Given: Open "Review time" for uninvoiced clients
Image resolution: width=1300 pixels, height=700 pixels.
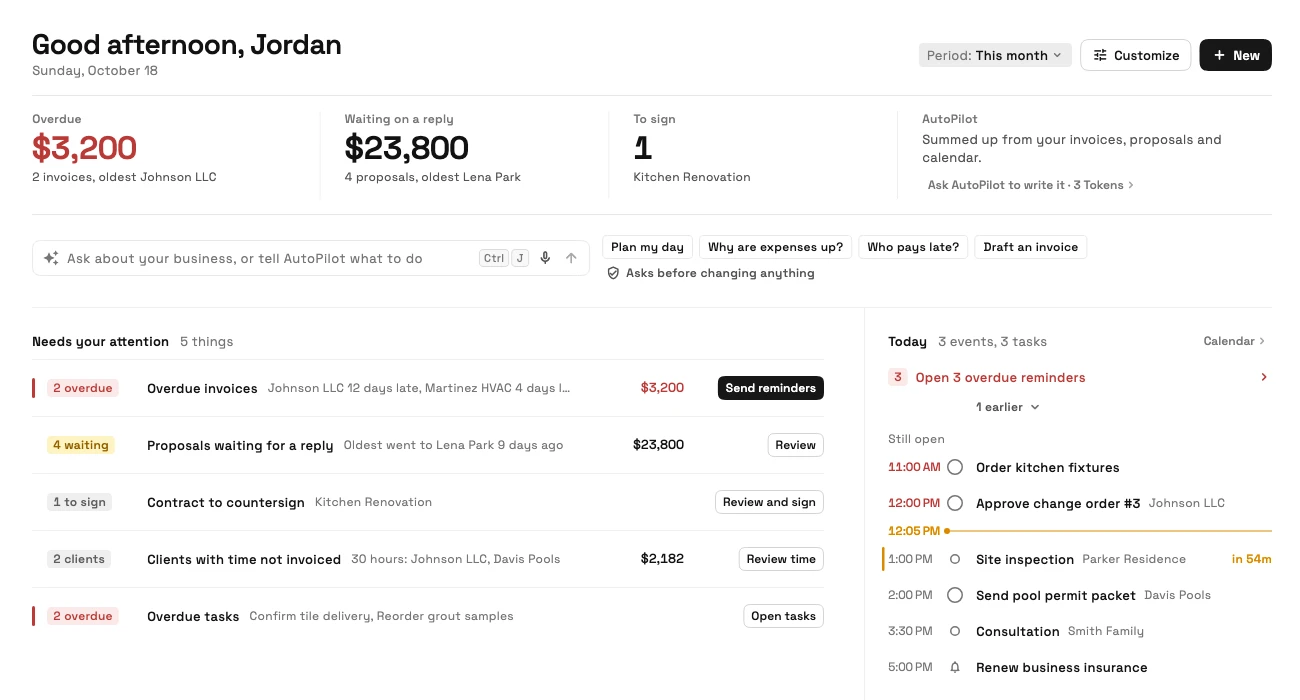Looking at the screenshot, I should pos(781,559).
